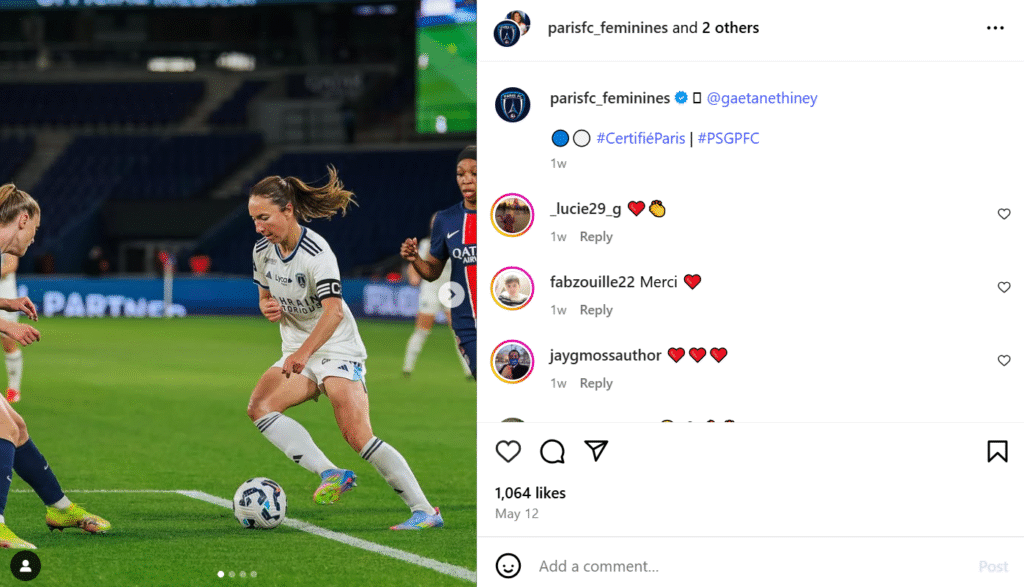Open the emoji picker smiley icon
The width and height of the screenshot is (1024, 587).
click(508, 565)
